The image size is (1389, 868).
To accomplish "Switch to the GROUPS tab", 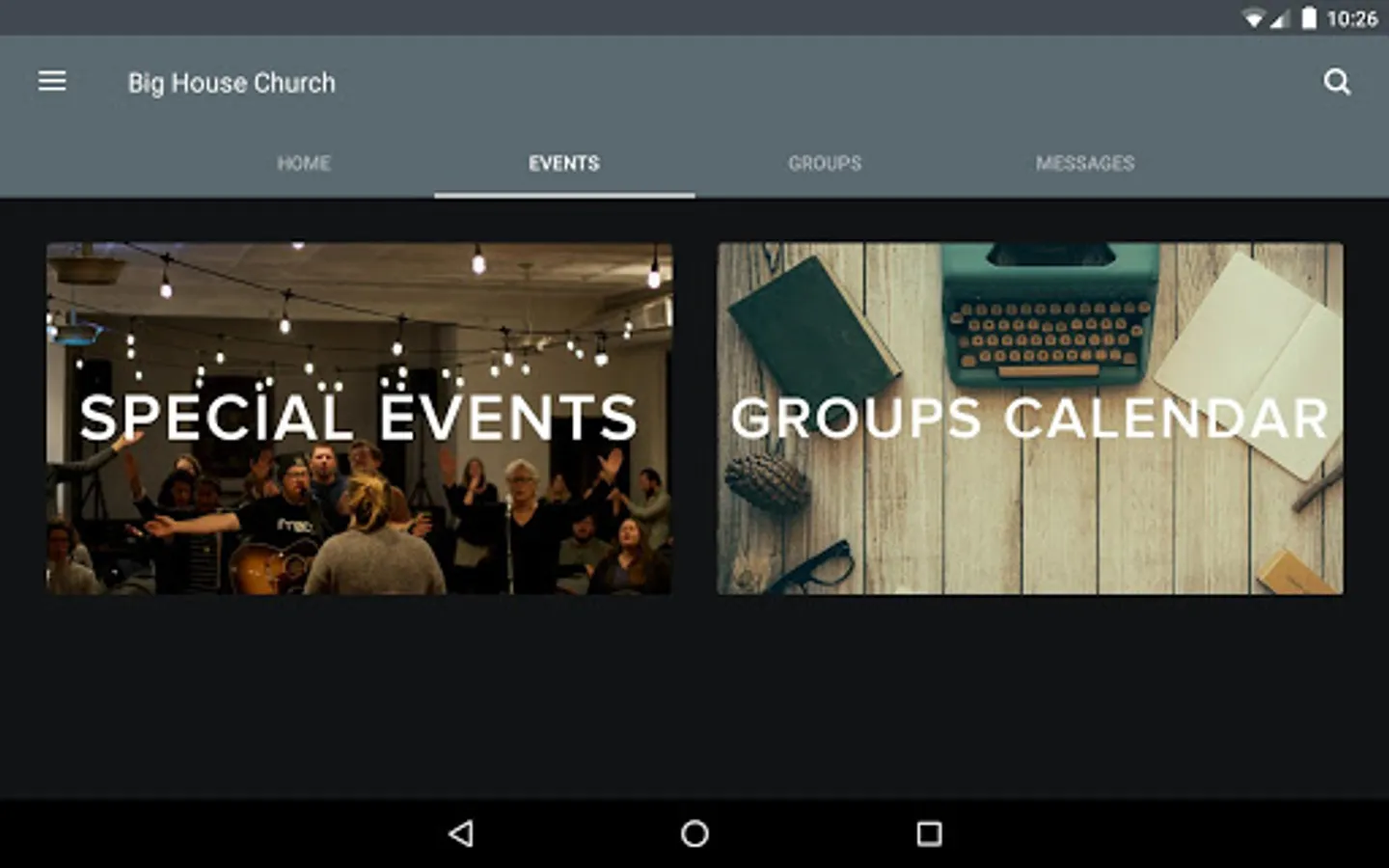I will point(825,163).
